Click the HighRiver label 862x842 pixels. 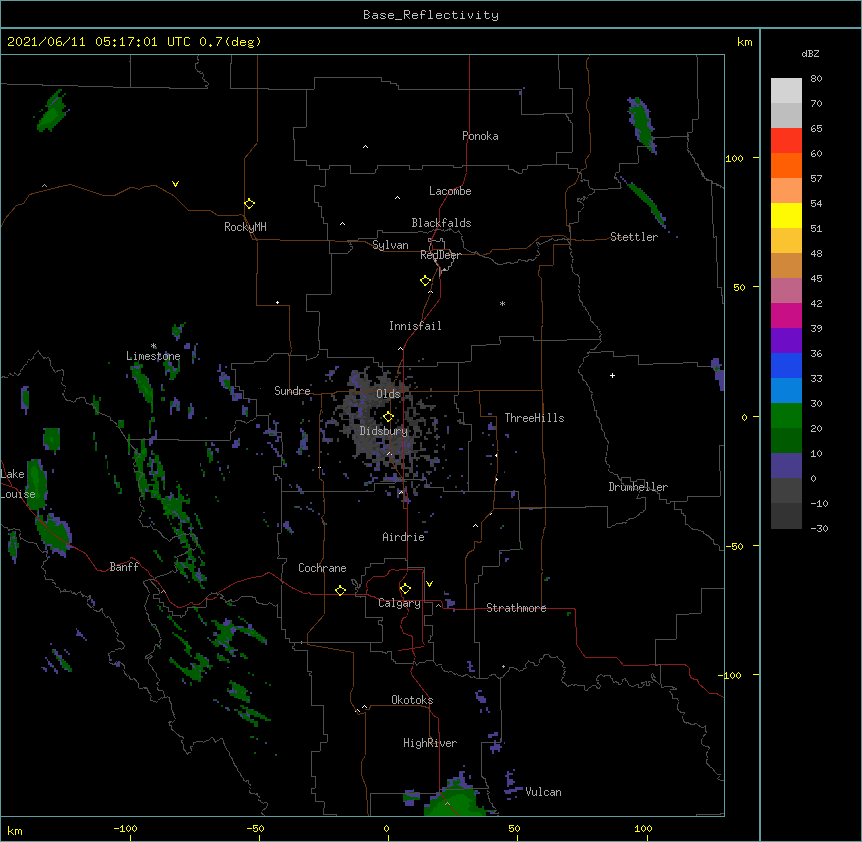point(430,743)
